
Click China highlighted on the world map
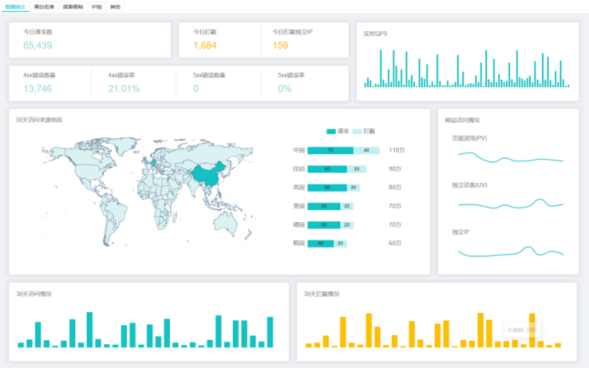tap(208, 174)
